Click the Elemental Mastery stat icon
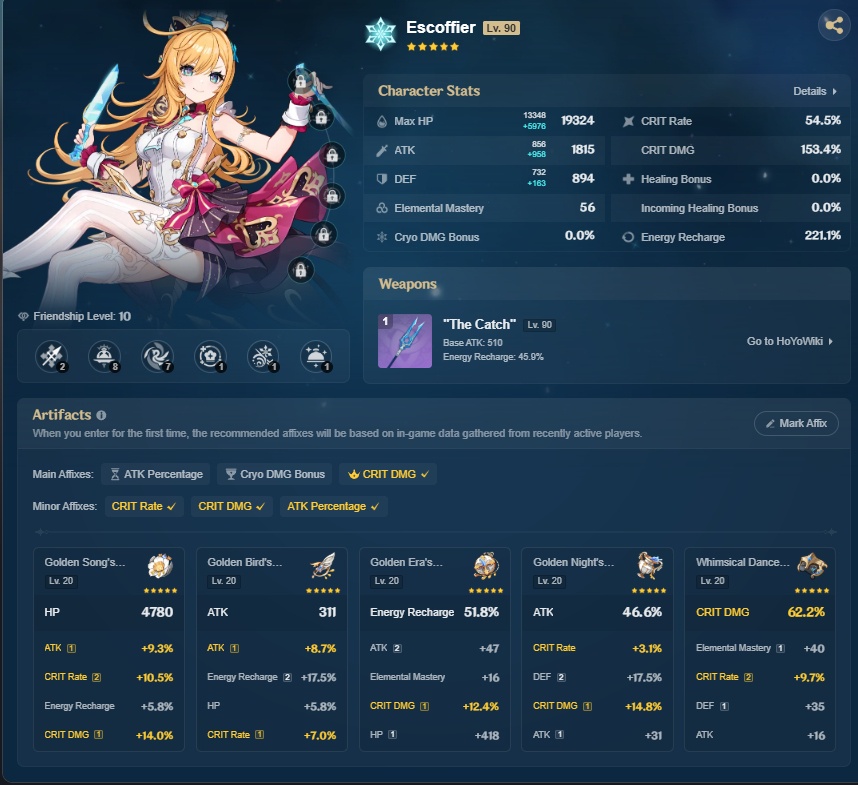The width and height of the screenshot is (858, 785). pyautogui.click(x=382, y=208)
